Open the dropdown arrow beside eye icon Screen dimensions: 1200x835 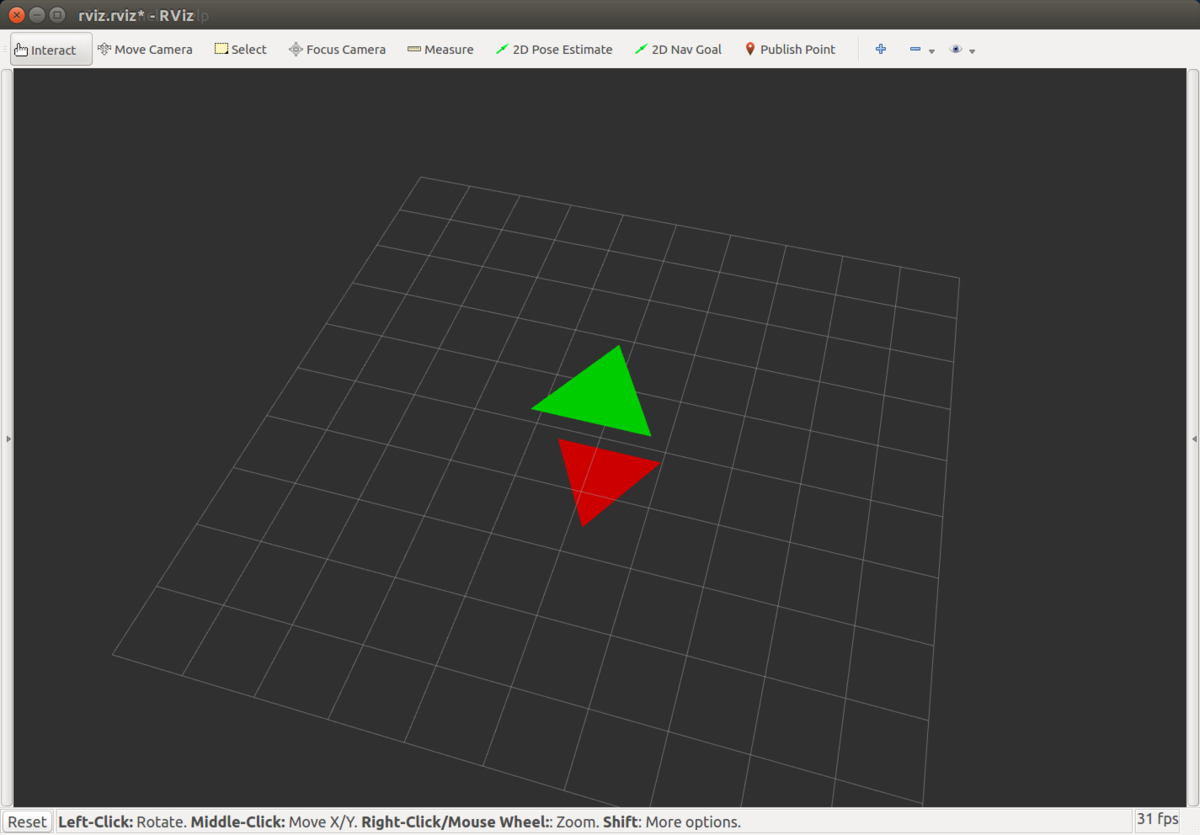click(972, 51)
